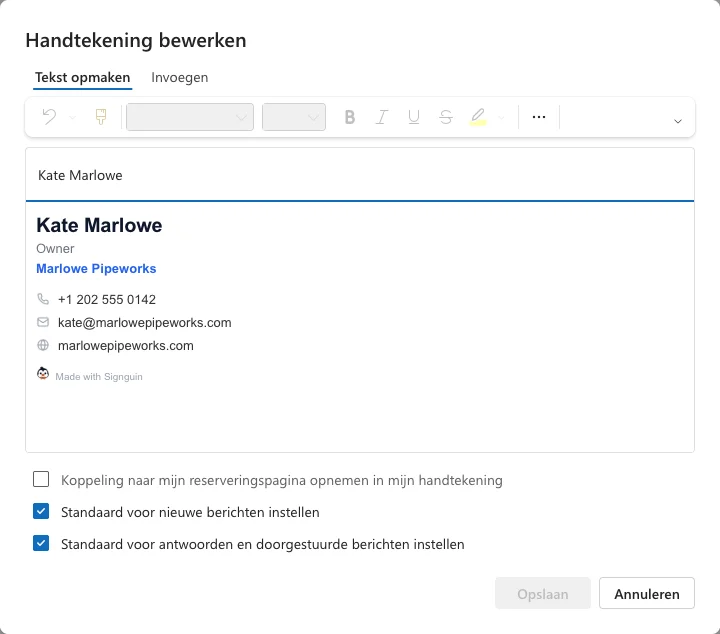The height and width of the screenshot is (634, 720).
Task: Toggle Bold formatting
Action: coord(350,117)
